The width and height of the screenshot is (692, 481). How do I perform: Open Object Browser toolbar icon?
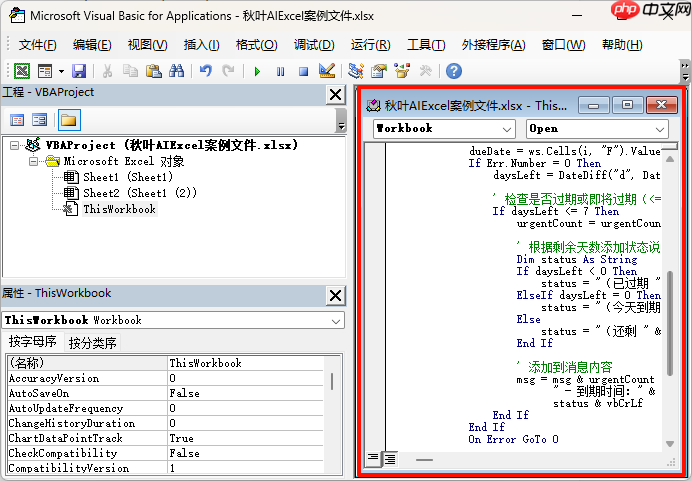pos(402,71)
